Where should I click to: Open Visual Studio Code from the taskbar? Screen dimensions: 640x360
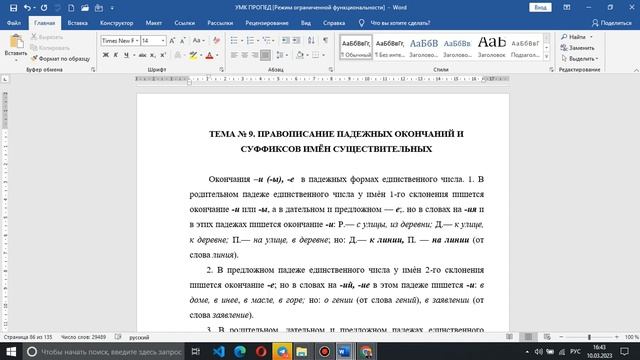pyautogui.click(x=219, y=351)
